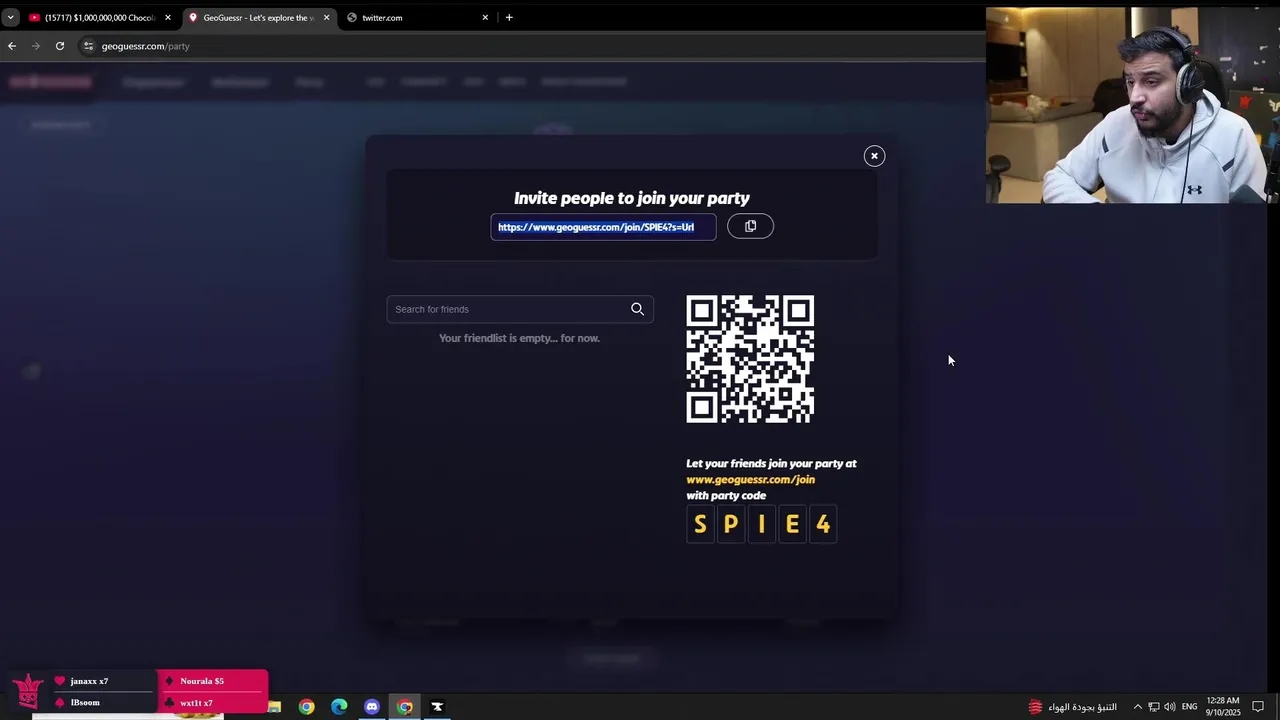The width and height of the screenshot is (1280, 720).
Task: Open the tab search dropdown arrow
Action: (x=10, y=17)
